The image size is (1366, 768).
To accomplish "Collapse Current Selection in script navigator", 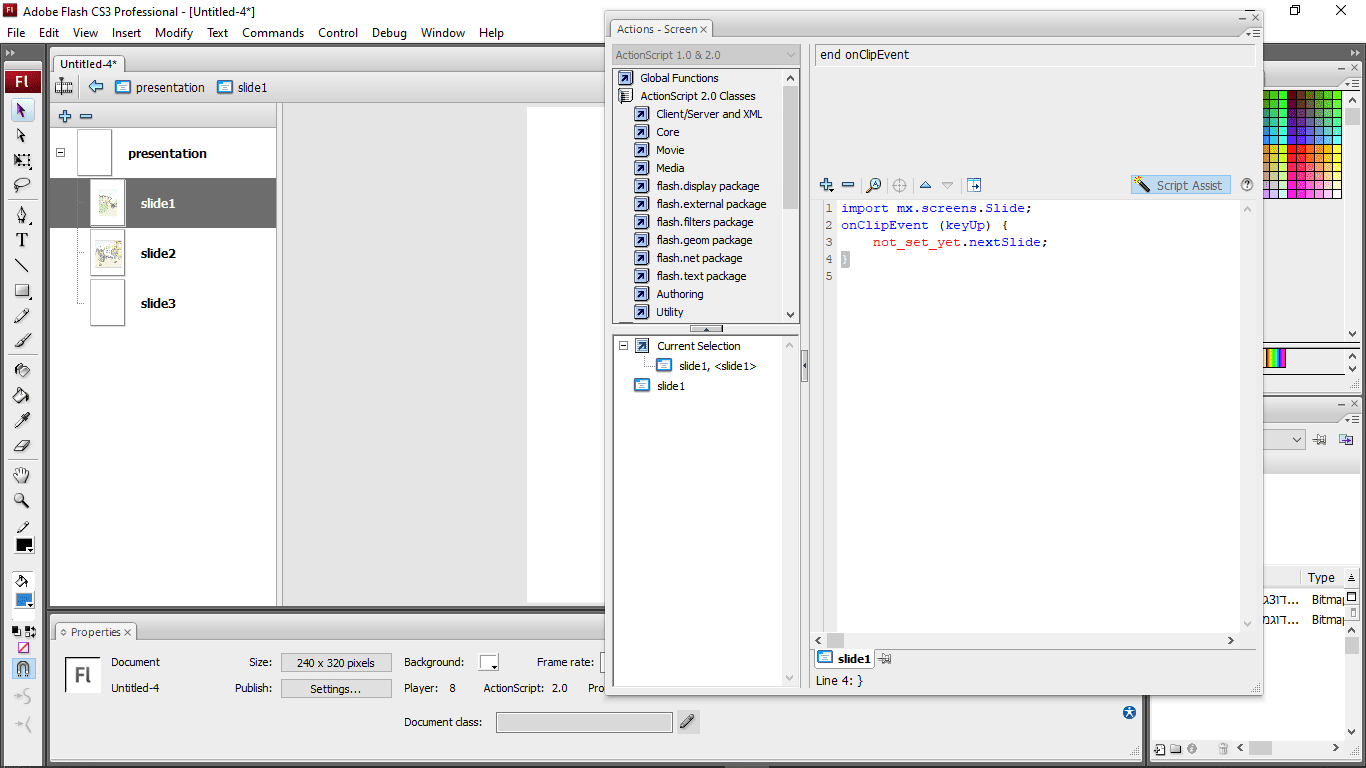I will [x=624, y=346].
